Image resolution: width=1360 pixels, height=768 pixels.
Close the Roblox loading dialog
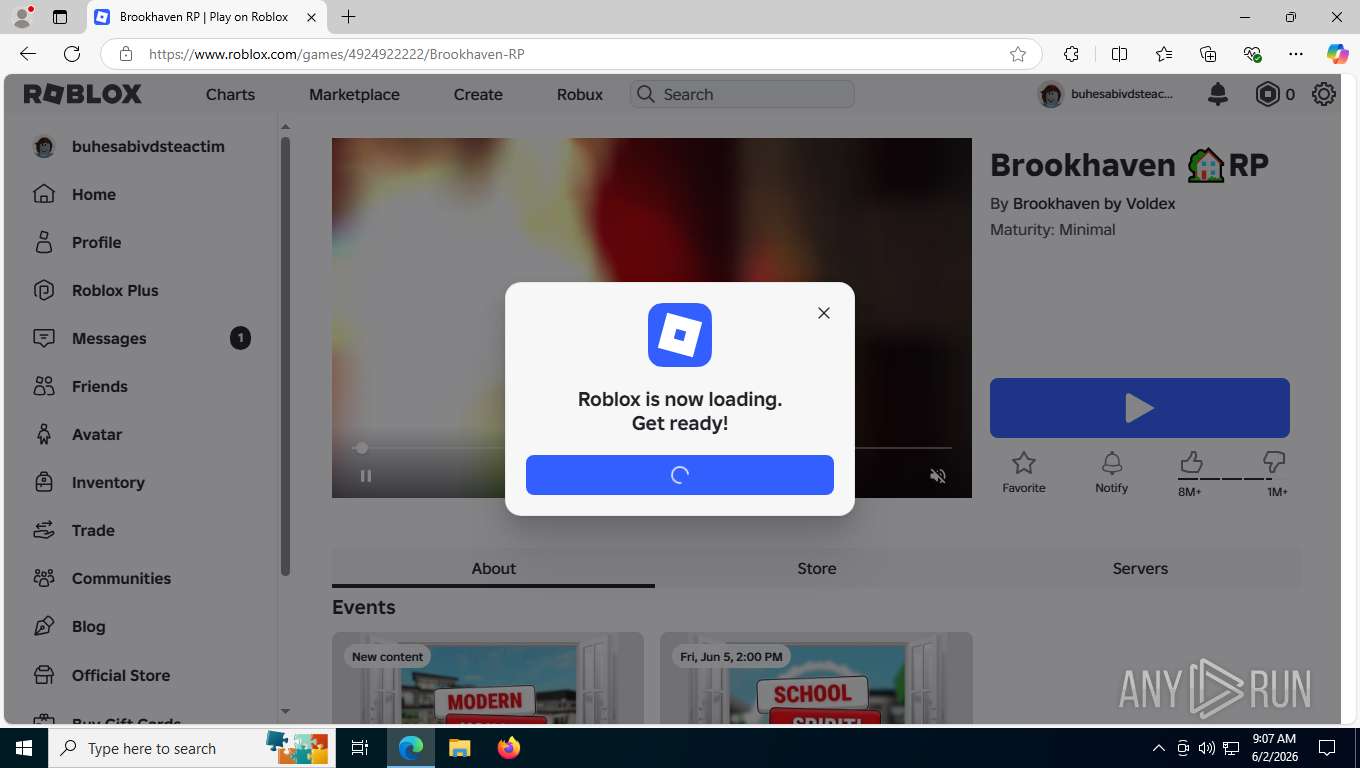[x=824, y=313]
